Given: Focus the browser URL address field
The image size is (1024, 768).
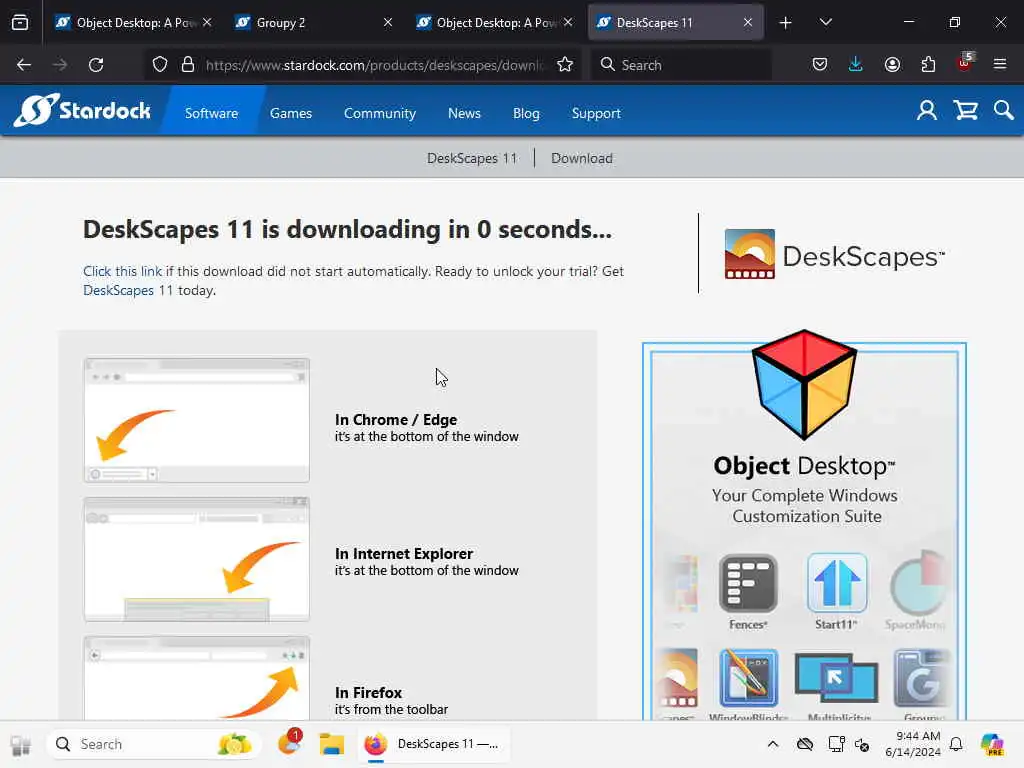Looking at the screenshot, I should pos(374,65).
